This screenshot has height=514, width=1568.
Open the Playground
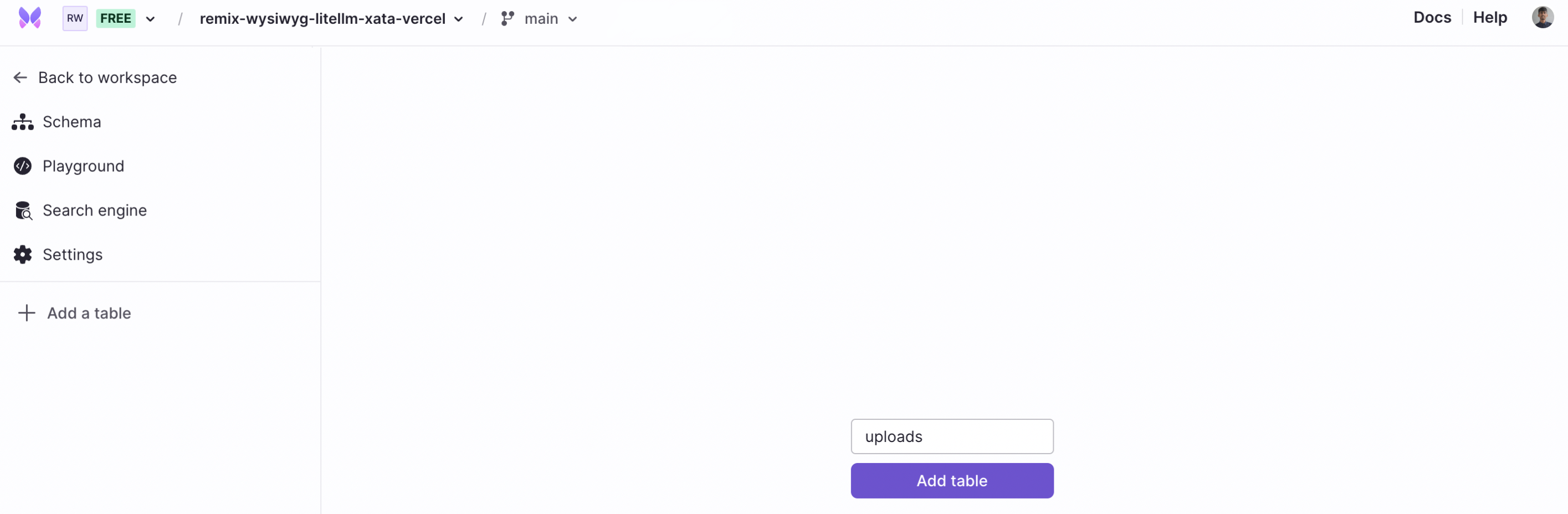pyautogui.click(x=83, y=166)
